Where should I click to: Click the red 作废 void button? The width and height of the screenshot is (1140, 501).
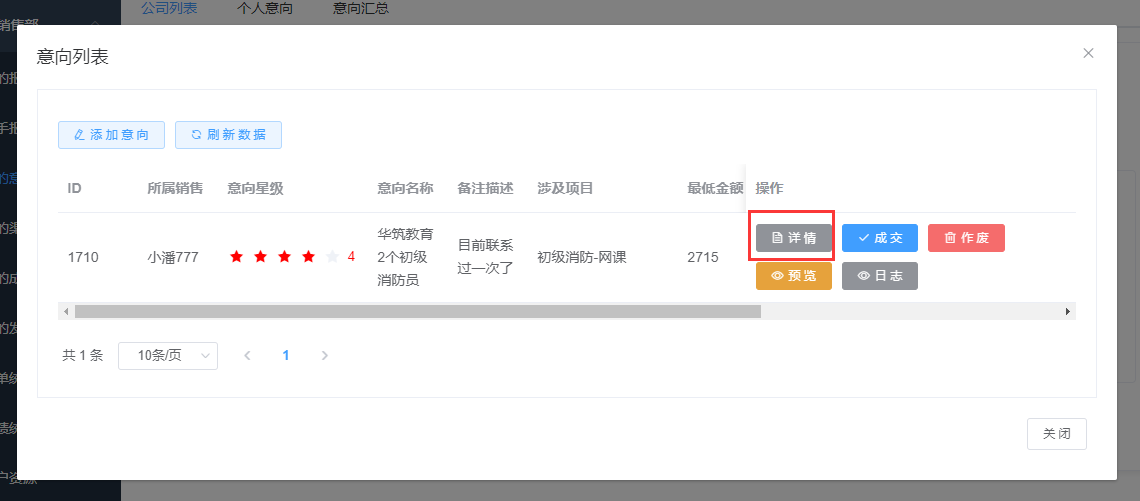point(966,239)
